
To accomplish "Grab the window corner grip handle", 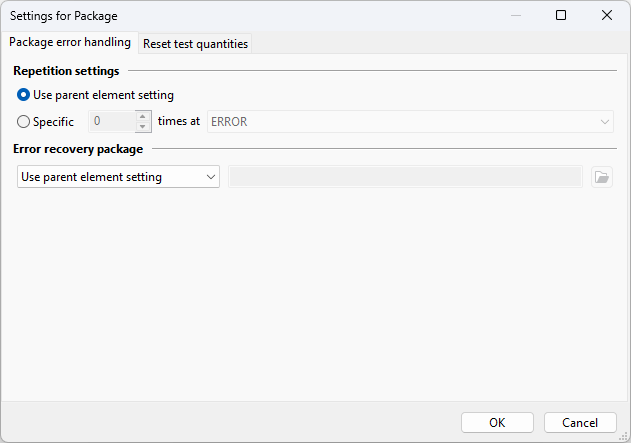I will pyautogui.click(x=623, y=436).
